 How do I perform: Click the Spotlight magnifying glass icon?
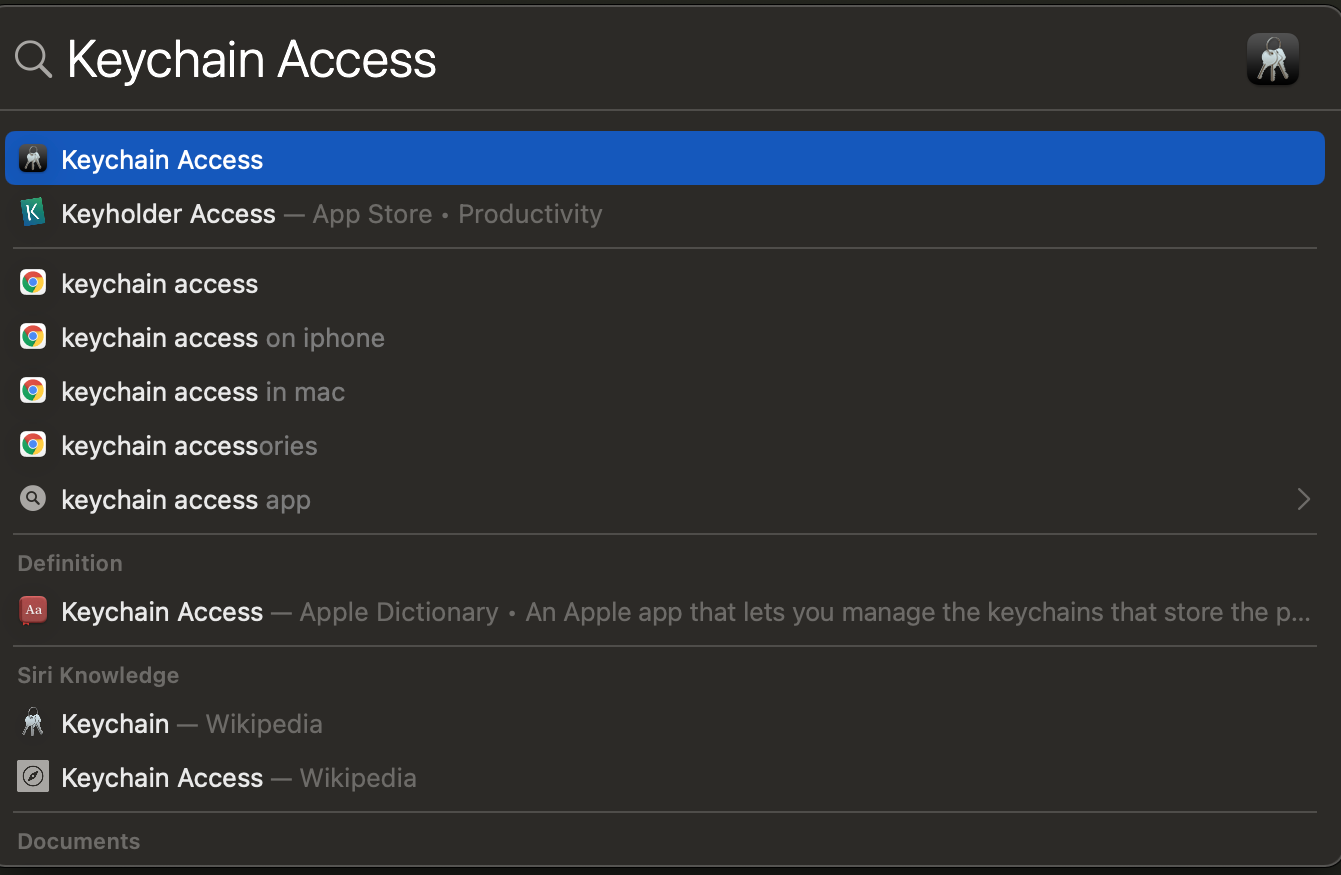[x=33, y=60]
